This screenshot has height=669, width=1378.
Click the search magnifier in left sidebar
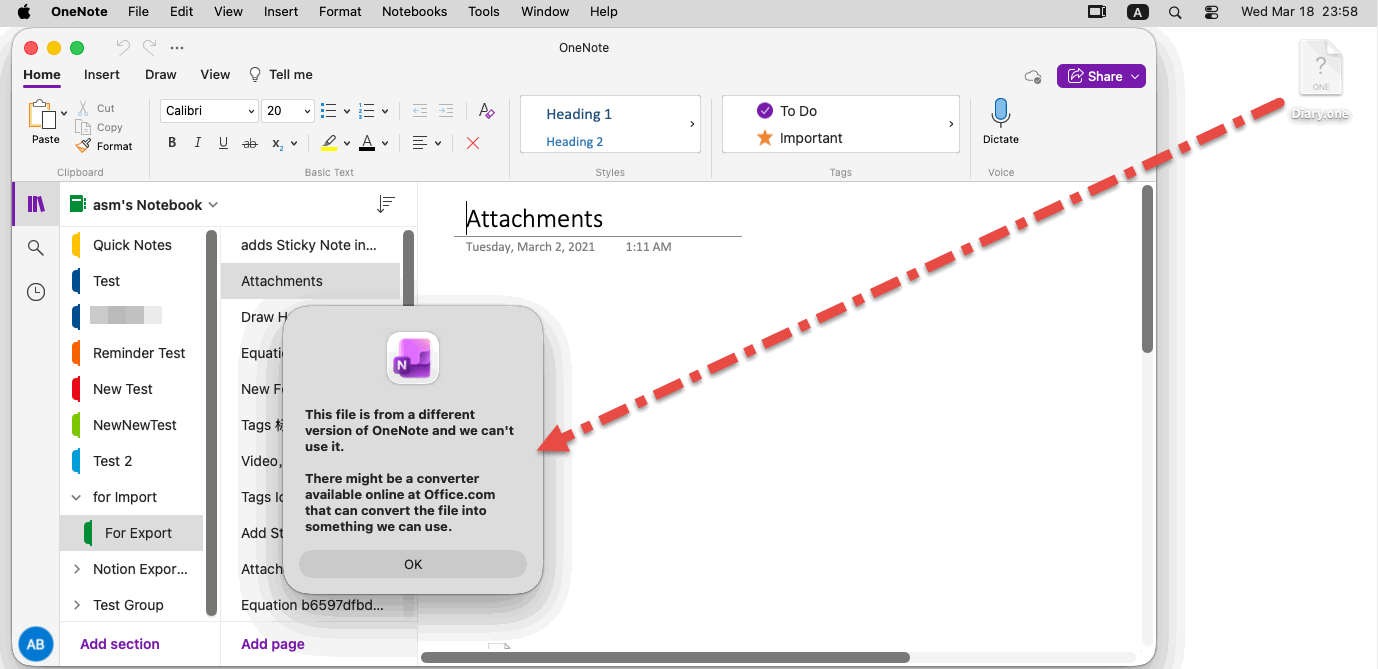point(36,248)
